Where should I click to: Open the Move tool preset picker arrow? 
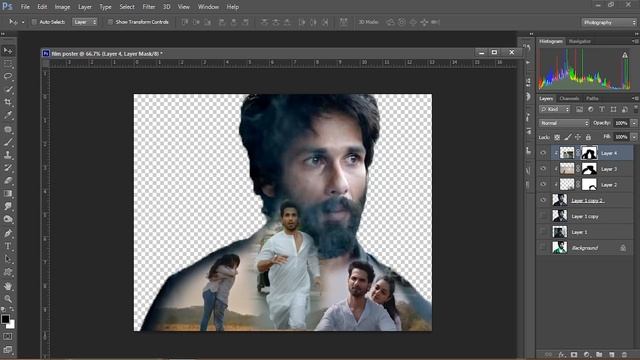pyautogui.click(x=23, y=22)
